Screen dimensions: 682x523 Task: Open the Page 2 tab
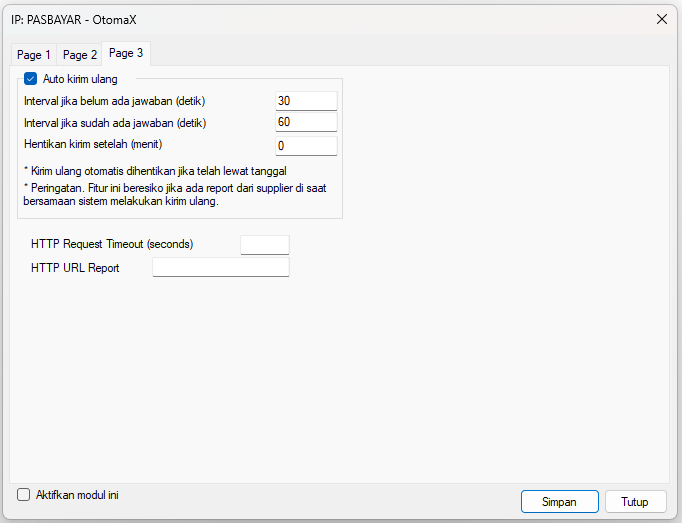point(80,55)
